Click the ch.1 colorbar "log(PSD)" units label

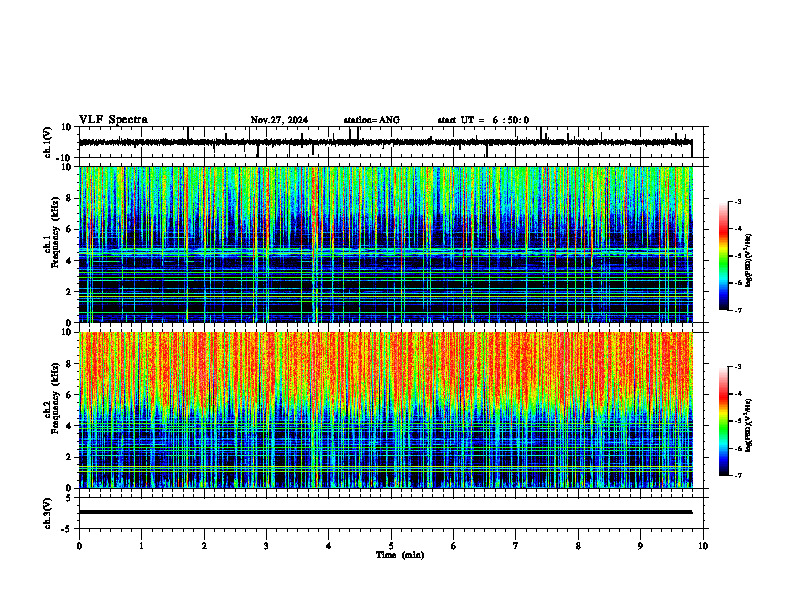(749, 261)
